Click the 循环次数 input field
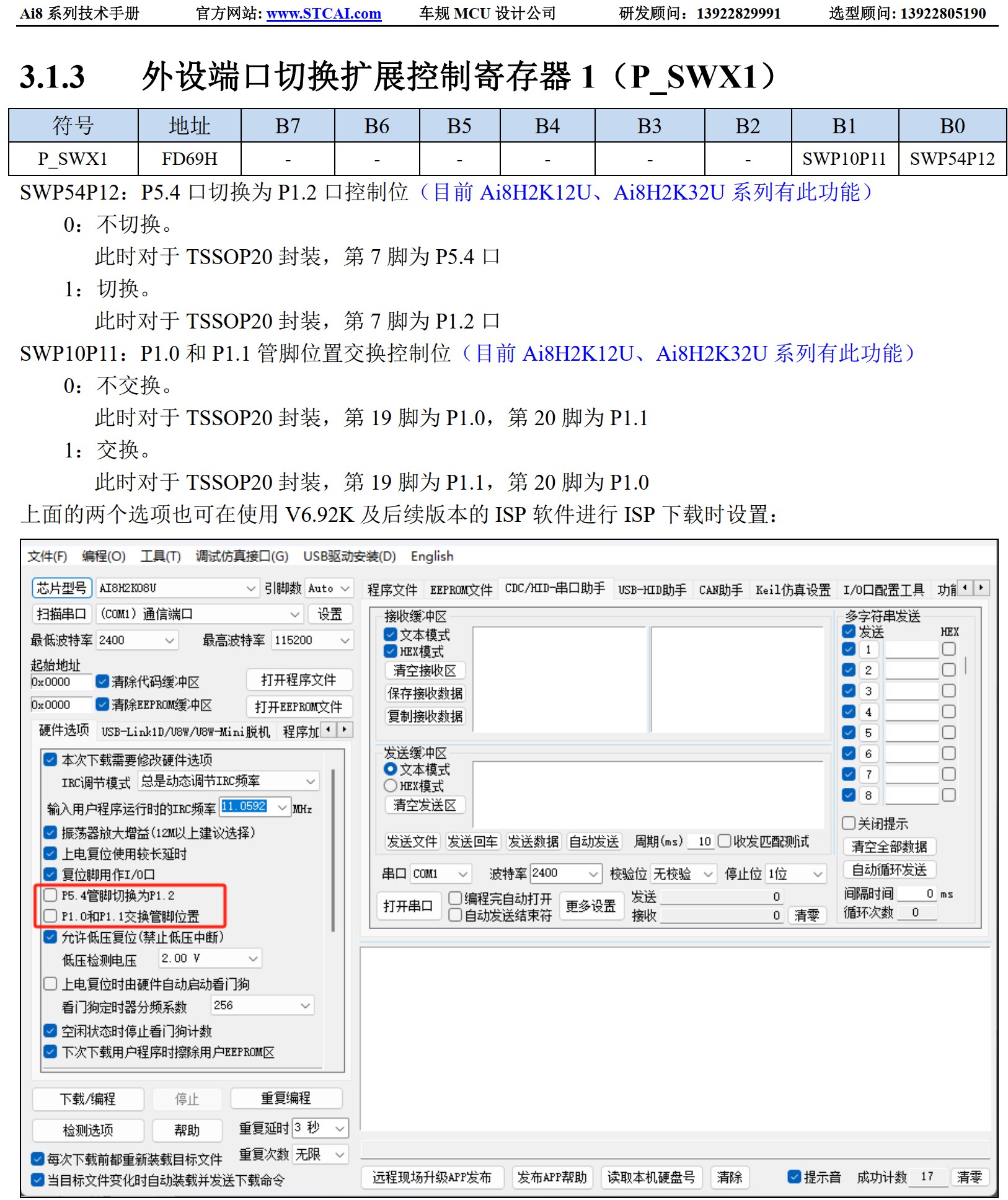The width and height of the screenshot is (1008, 1200). (x=917, y=912)
